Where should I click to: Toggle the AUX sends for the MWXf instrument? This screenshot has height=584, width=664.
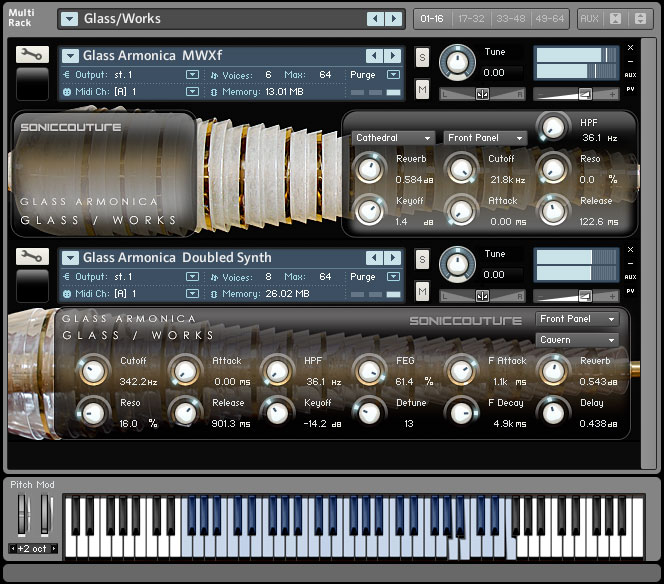click(631, 75)
